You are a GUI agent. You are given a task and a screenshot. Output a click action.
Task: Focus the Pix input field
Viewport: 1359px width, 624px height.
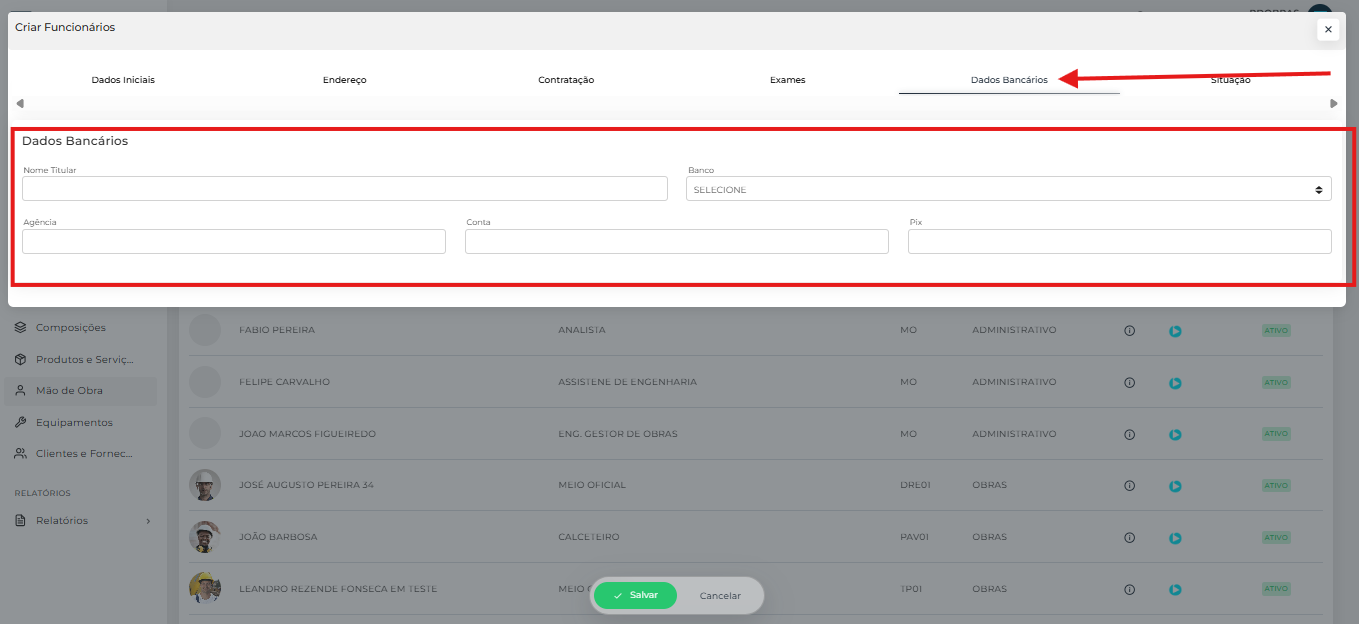(1119, 242)
